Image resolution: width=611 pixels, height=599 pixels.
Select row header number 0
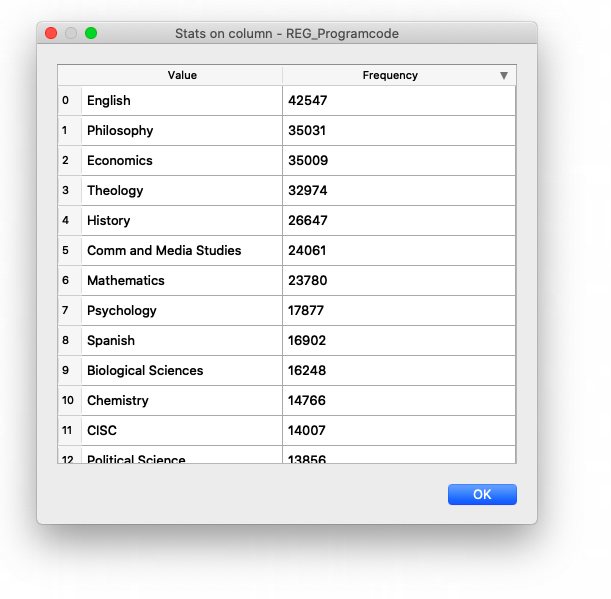67,100
